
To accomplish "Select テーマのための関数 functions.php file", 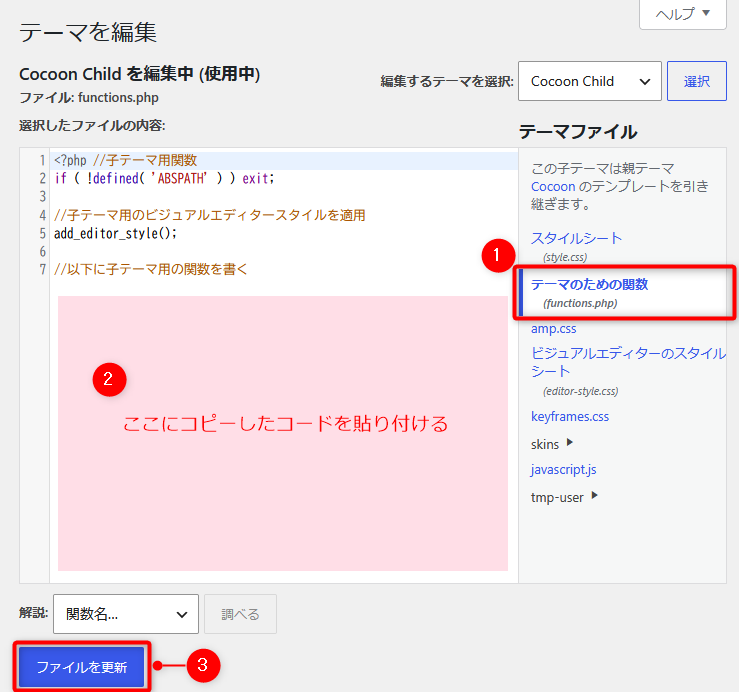I will coord(590,284).
